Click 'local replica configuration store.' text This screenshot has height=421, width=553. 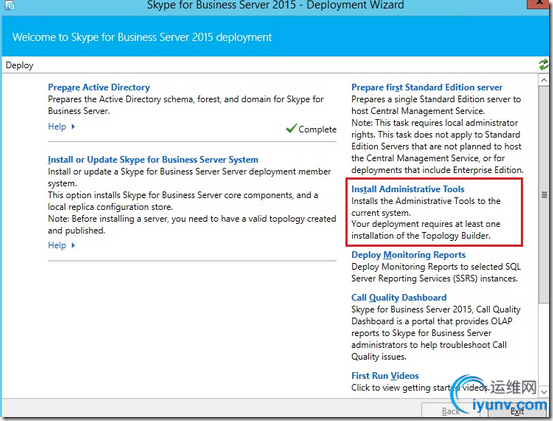110,207
